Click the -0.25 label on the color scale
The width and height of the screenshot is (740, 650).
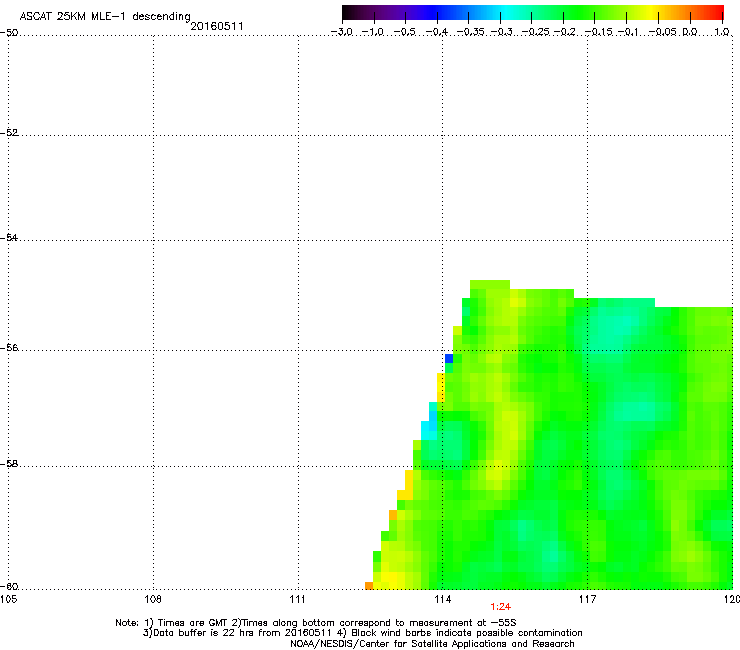click(x=536, y=32)
